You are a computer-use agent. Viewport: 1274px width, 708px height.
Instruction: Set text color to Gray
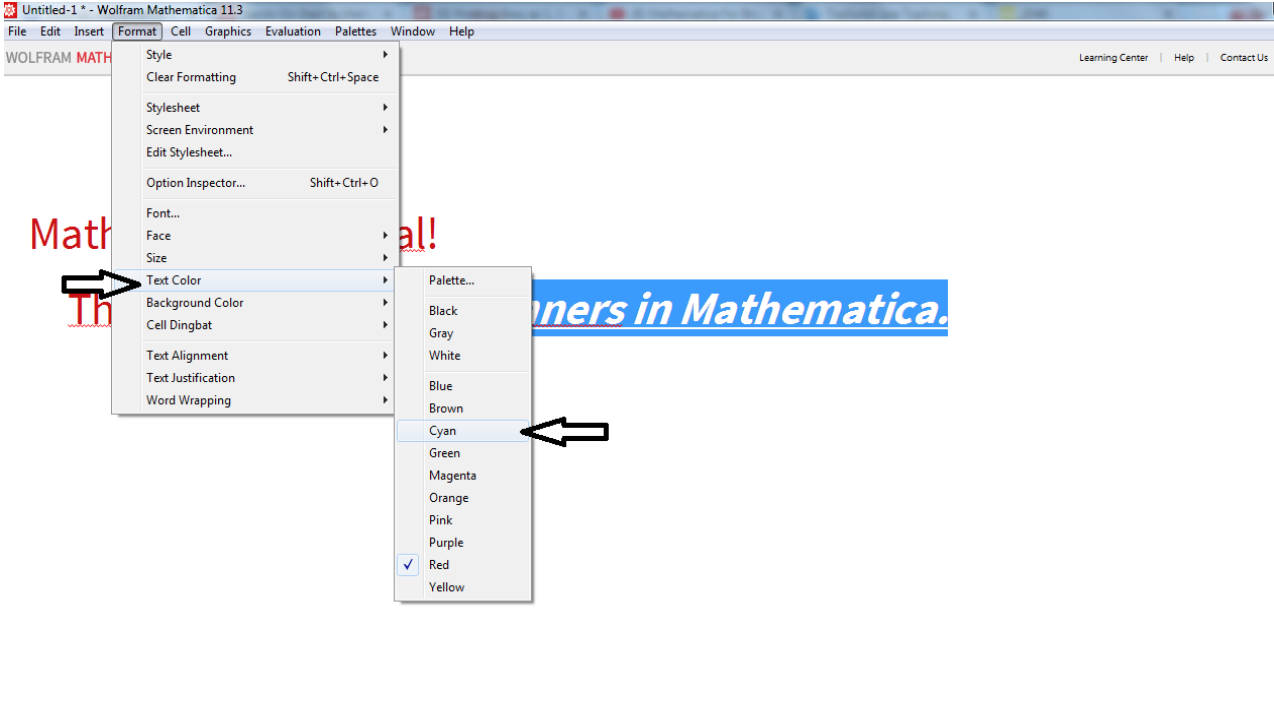463,333
